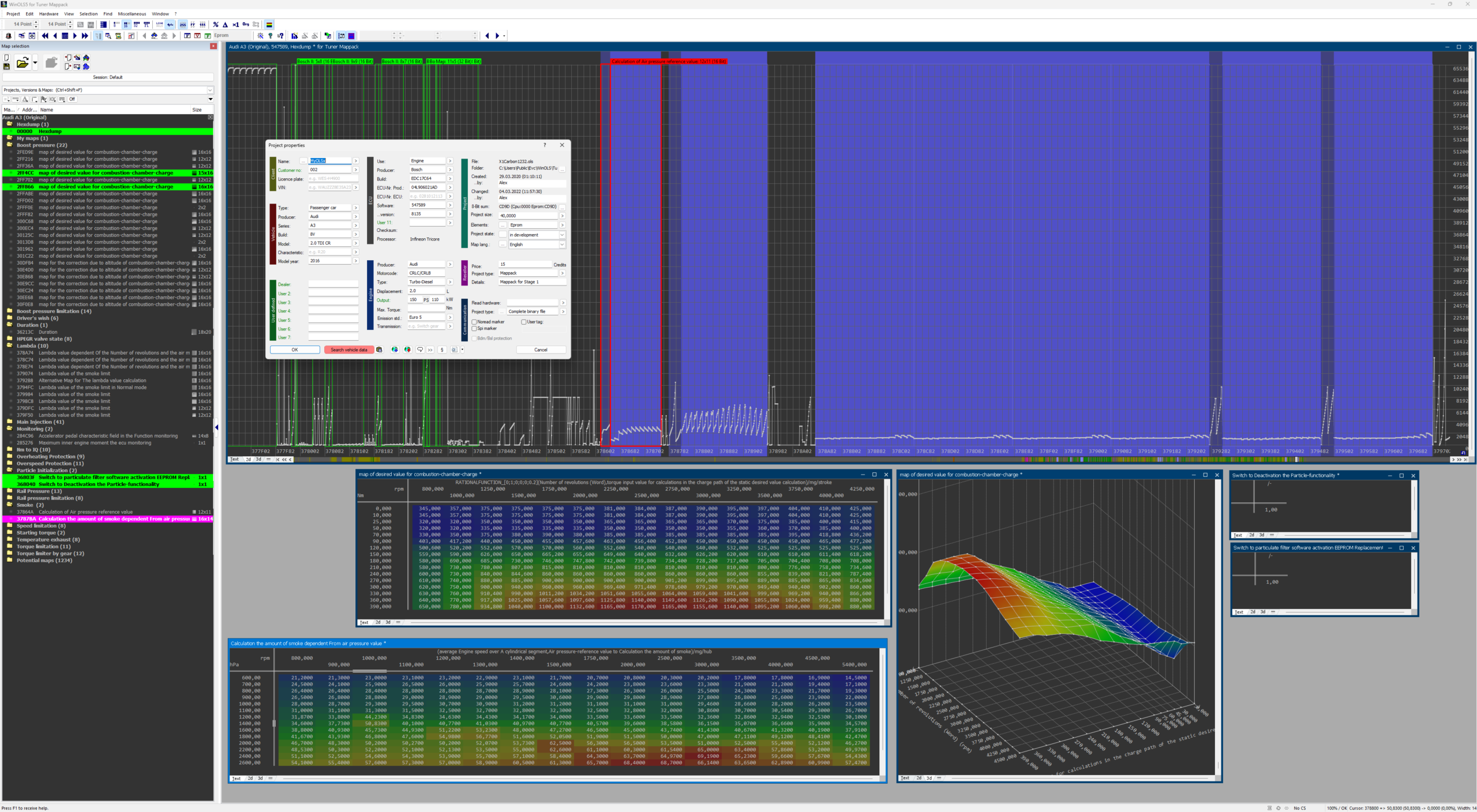The image size is (1477, 812).
Task: Click the fast-forward double arrow toolbar icon
Action: (x=85, y=36)
